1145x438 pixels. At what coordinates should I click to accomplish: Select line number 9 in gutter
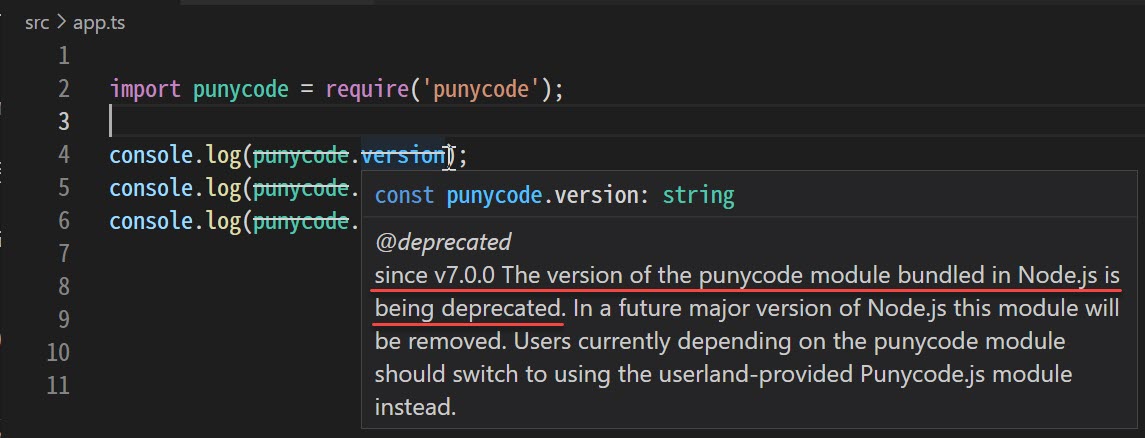[x=63, y=319]
